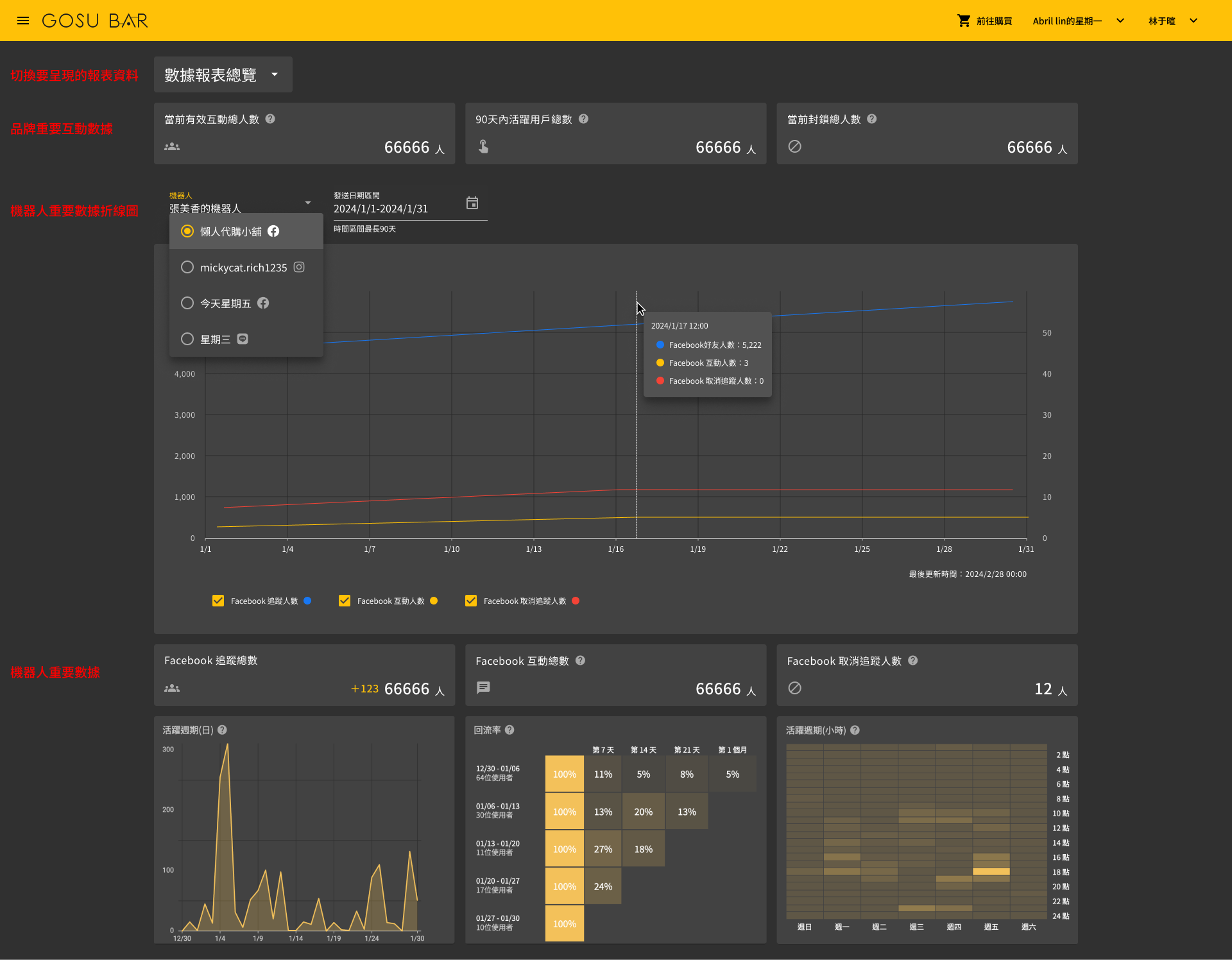The height and width of the screenshot is (960, 1232).
Task: Click help icon next to Facebook 取消追蹤人數
Action: [912, 660]
